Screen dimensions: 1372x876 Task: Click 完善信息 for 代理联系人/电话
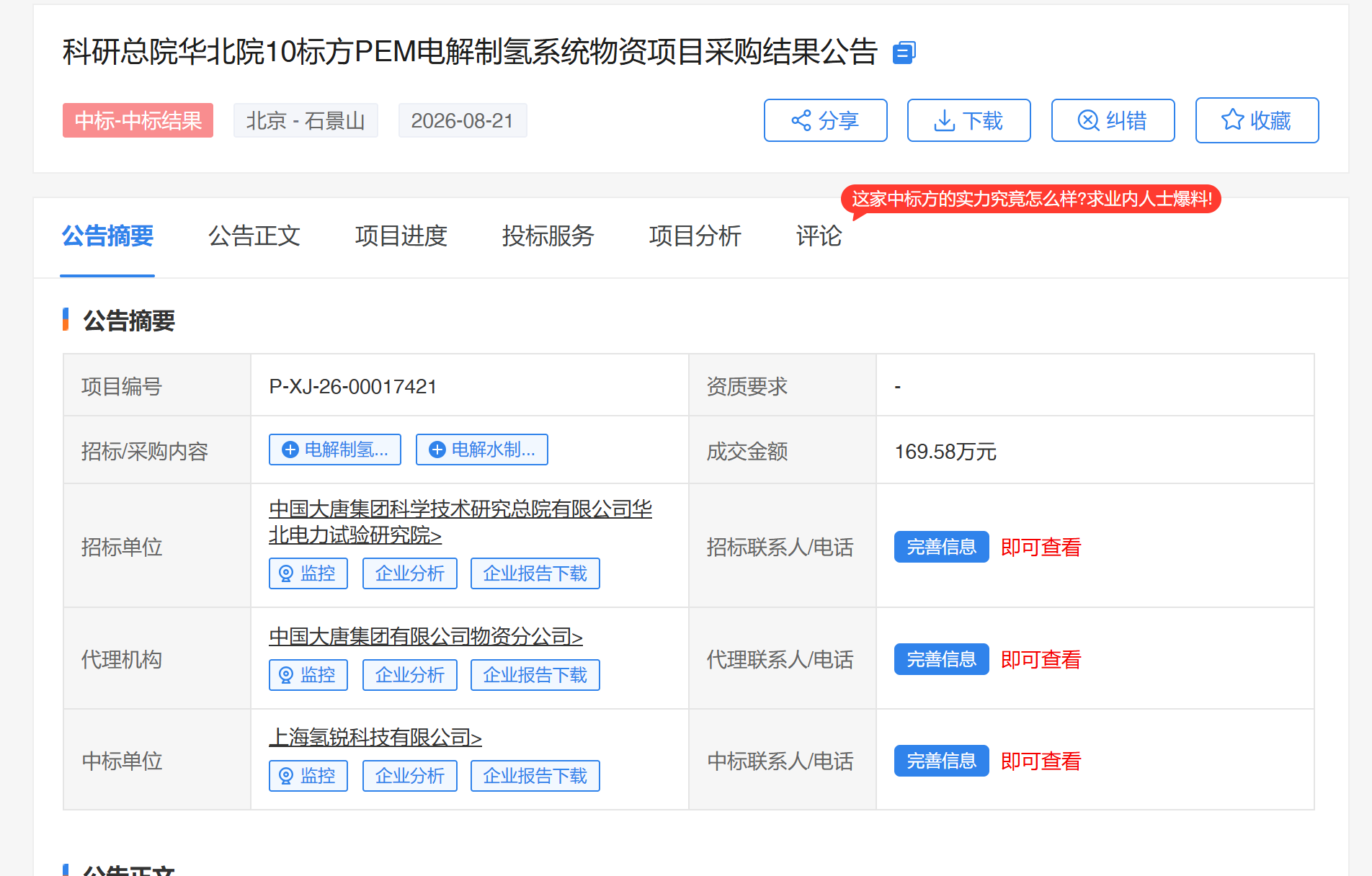click(942, 659)
